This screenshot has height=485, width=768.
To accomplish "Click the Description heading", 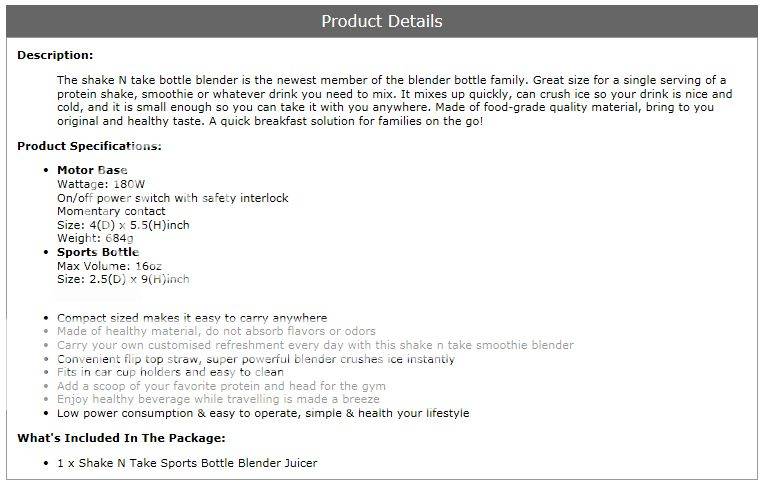I will [55, 55].
